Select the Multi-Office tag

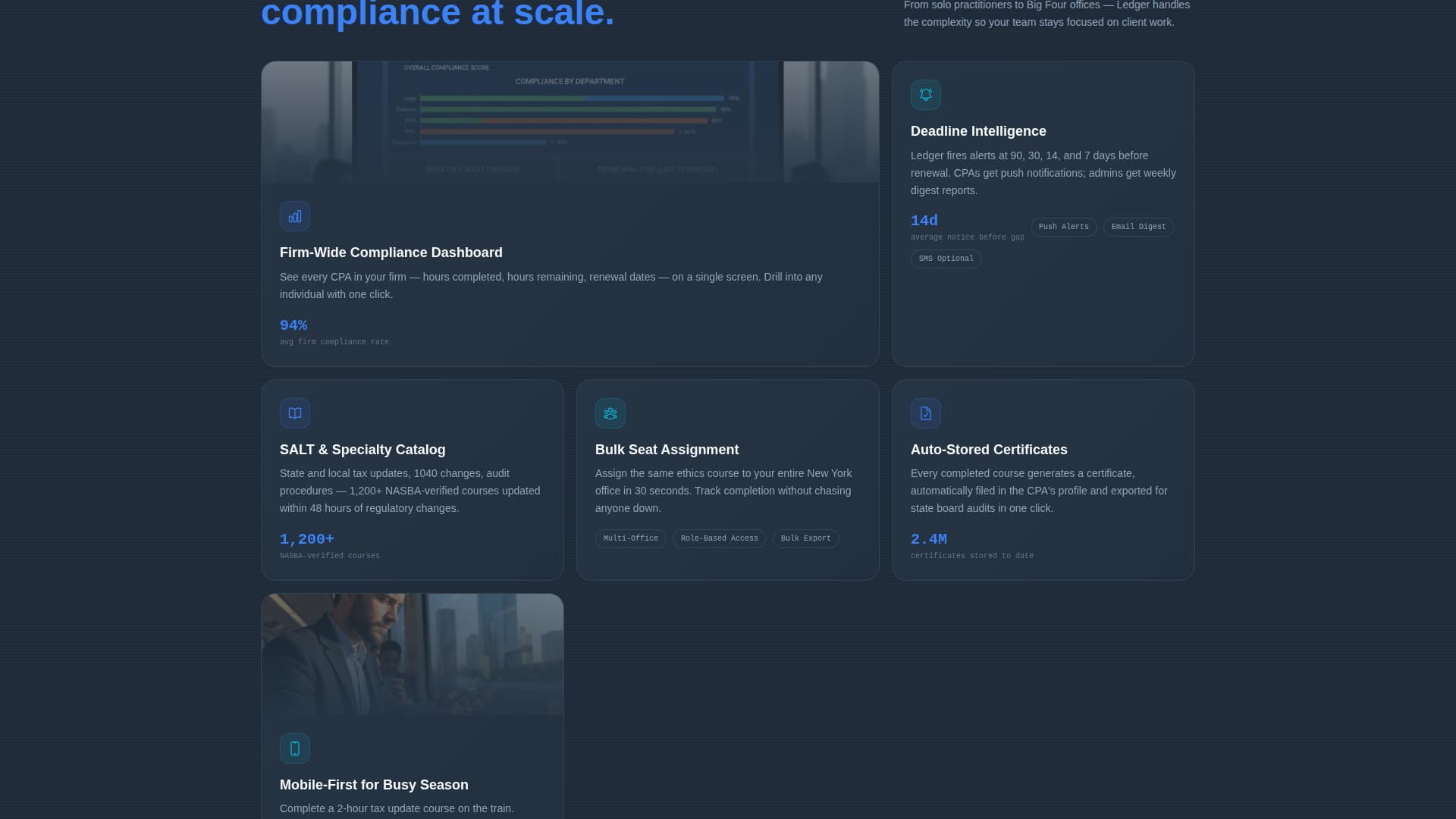(x=630, y=538)
